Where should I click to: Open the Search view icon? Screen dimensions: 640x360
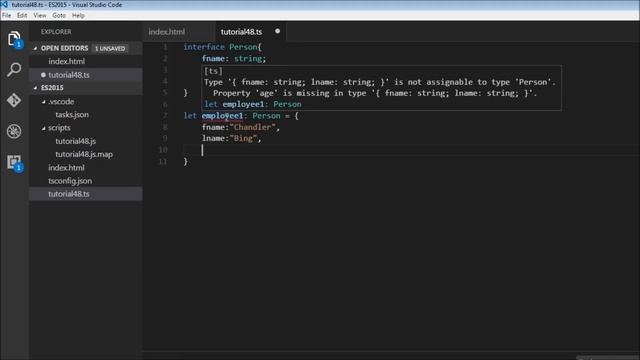(x=14, y=70)
